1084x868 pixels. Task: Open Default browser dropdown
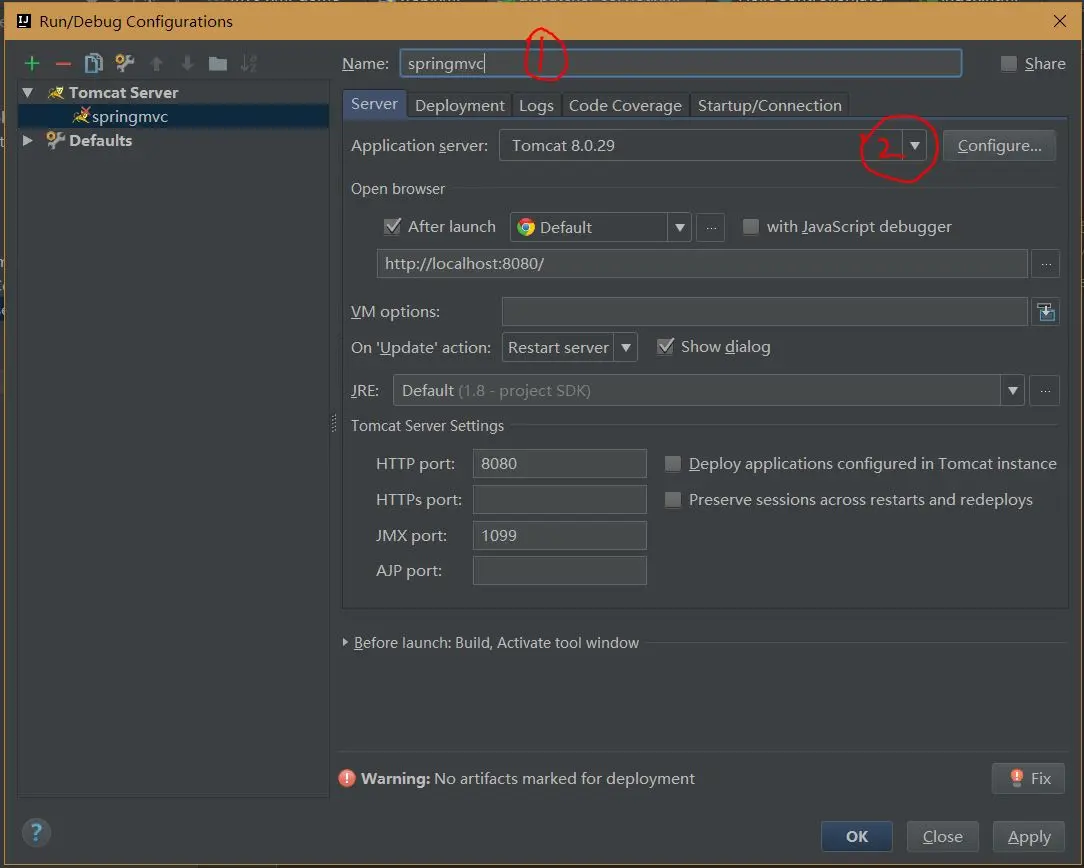(x=679, y=227)
